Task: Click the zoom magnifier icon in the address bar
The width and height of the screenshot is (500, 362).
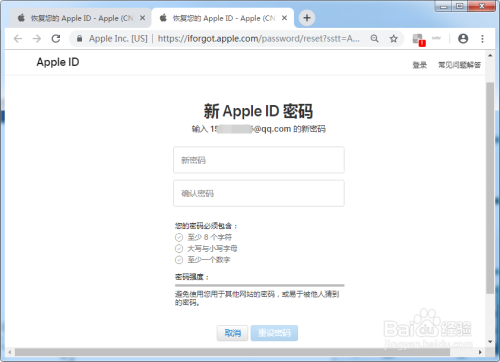Action: click(x=375, y=39)
